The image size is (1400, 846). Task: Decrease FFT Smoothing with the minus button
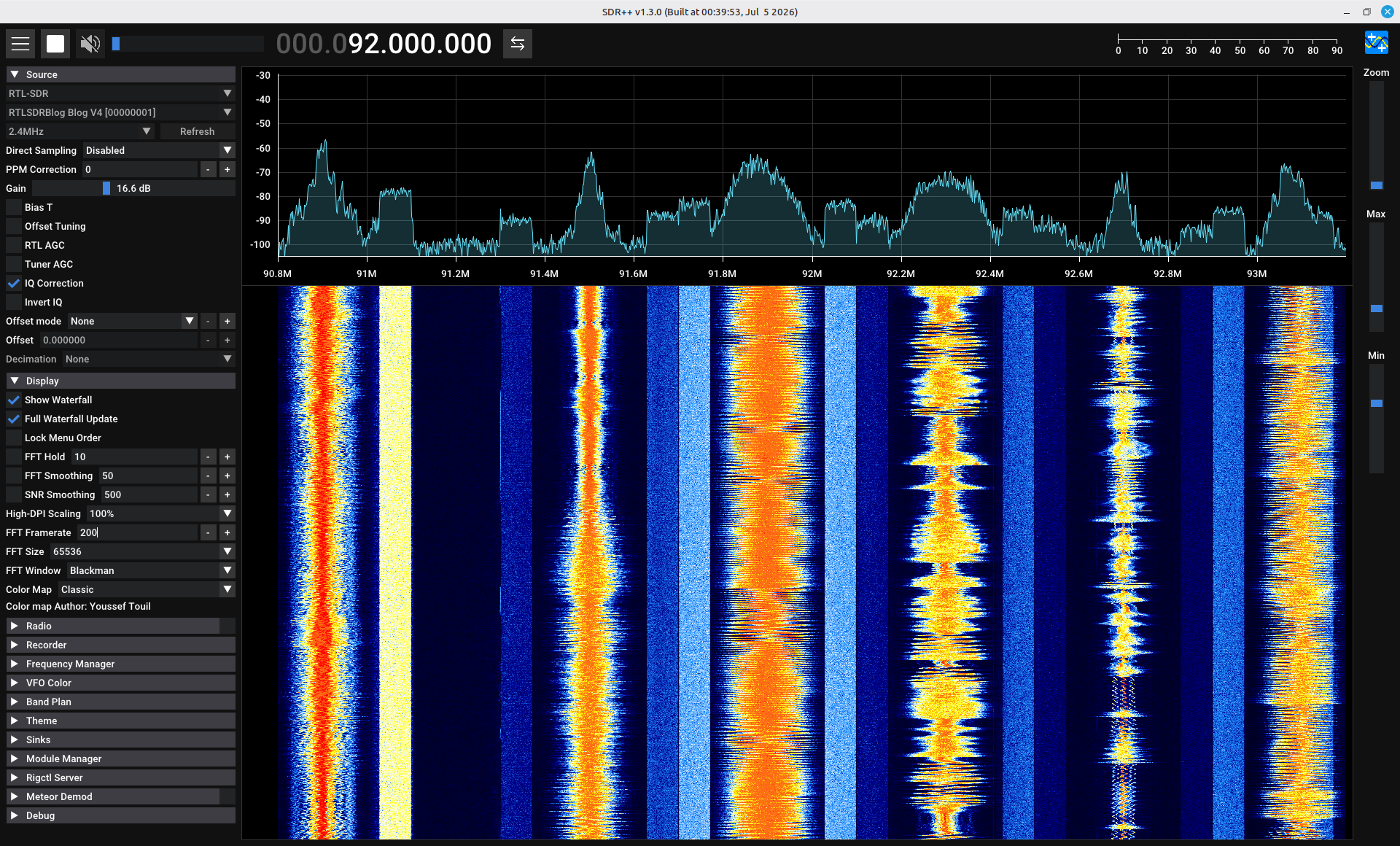(209, 476)
